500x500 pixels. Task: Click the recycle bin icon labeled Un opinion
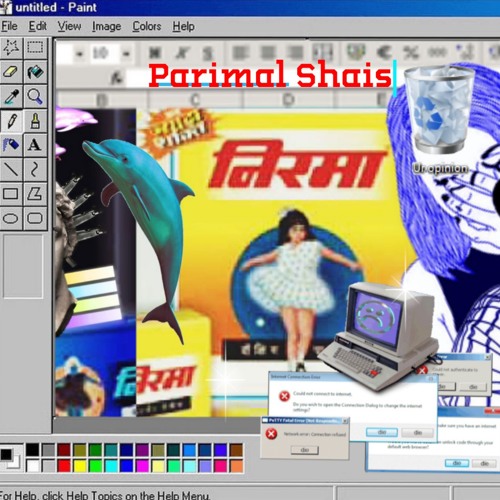point(439,110)
